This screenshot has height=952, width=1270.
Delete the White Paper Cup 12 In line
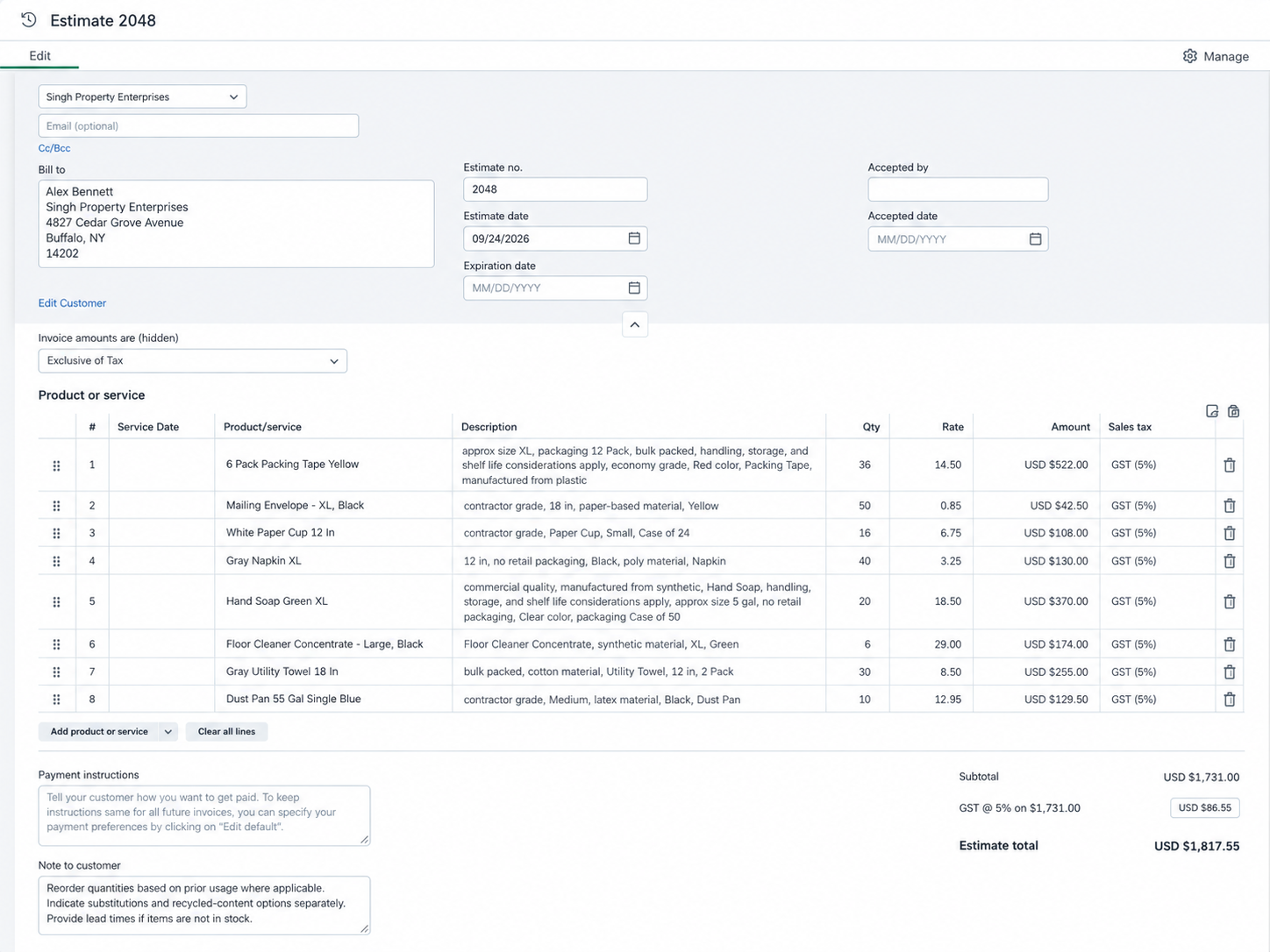coord(1230,533)
